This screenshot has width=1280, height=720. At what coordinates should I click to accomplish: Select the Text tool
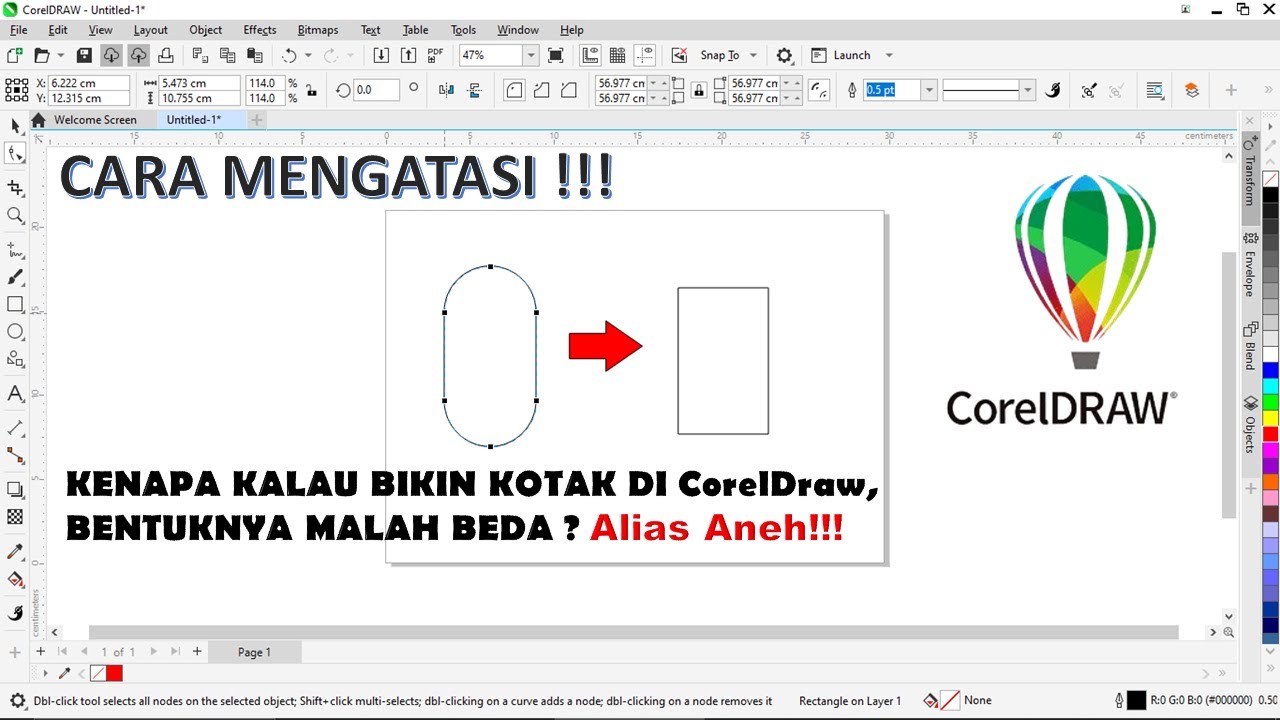click(15, 393)
